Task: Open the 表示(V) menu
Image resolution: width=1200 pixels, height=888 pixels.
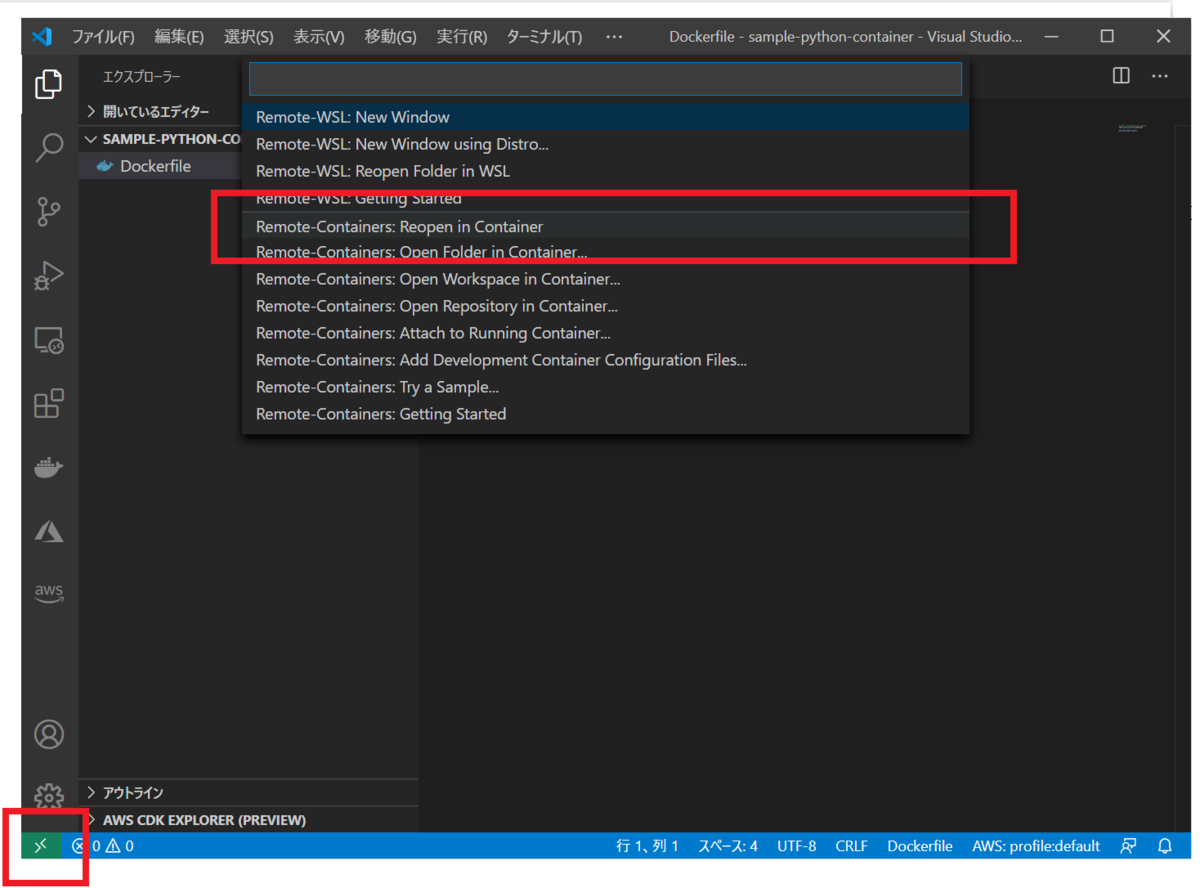Action: (x=319, y=37)
